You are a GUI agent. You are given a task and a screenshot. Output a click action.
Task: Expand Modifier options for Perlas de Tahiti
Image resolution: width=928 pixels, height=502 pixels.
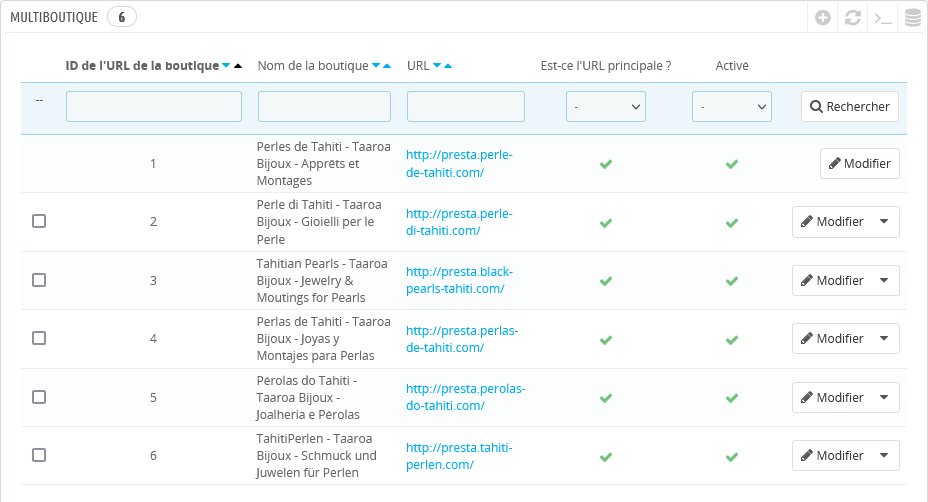point(884,339)
